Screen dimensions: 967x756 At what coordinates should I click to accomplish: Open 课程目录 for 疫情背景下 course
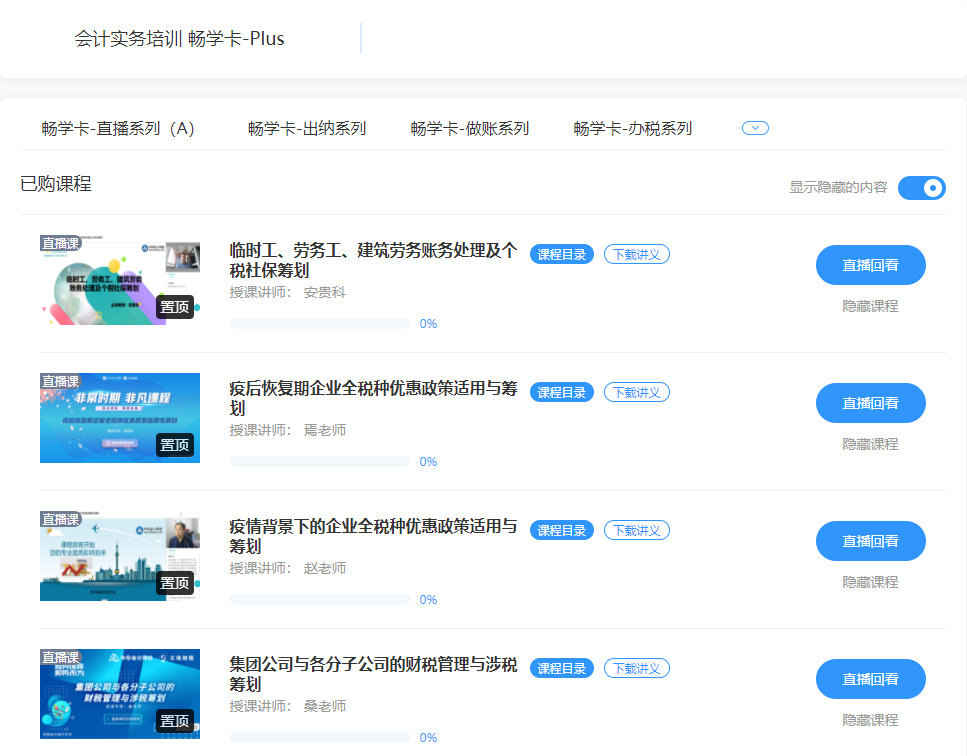(x=562, y=530)
